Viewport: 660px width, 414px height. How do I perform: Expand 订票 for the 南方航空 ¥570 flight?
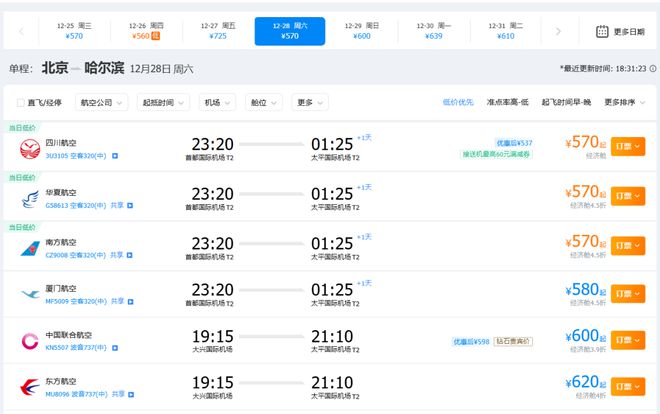click(x=628, y=246)
